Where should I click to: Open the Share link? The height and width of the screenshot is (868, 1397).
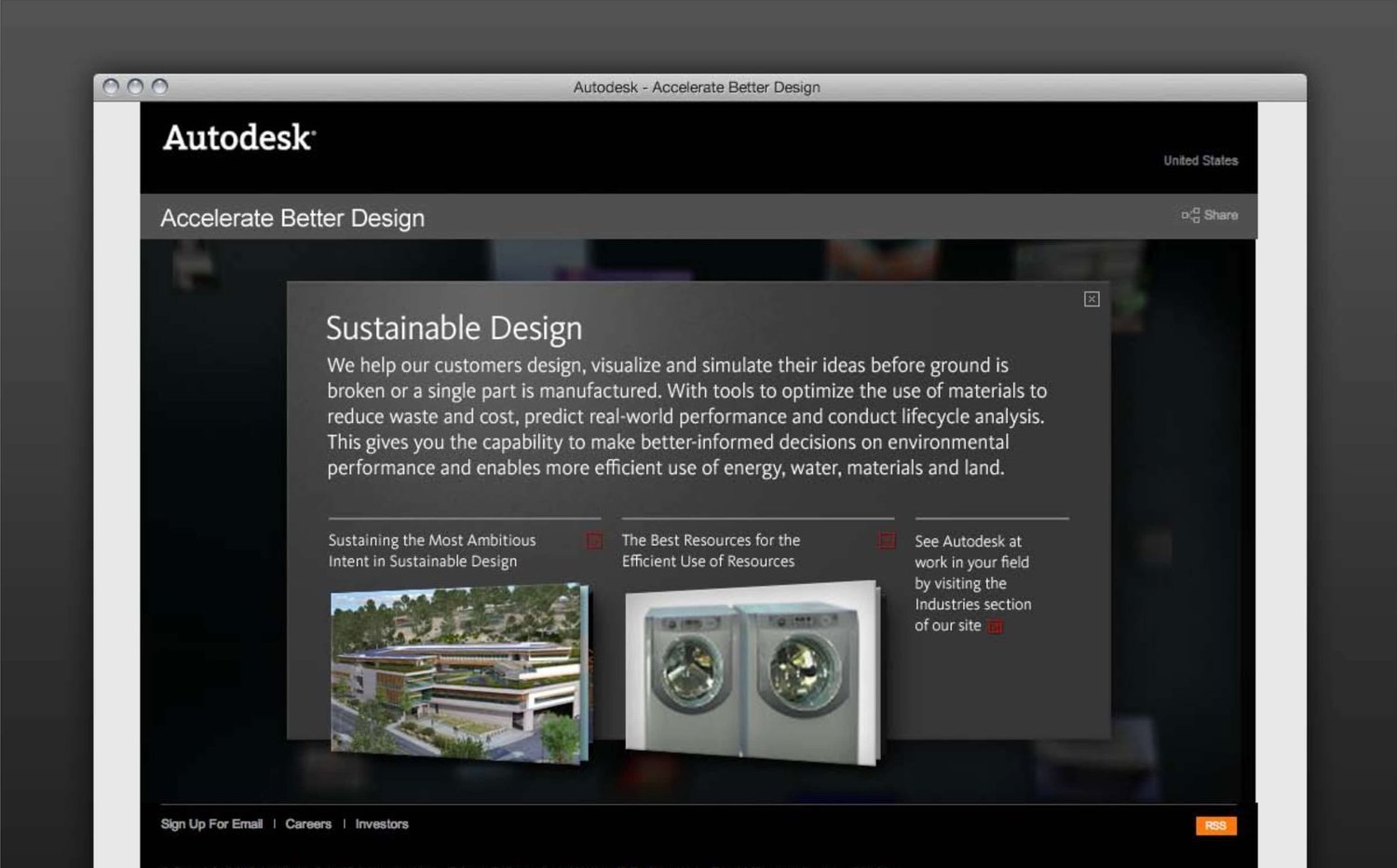(x=1210, y=215)
